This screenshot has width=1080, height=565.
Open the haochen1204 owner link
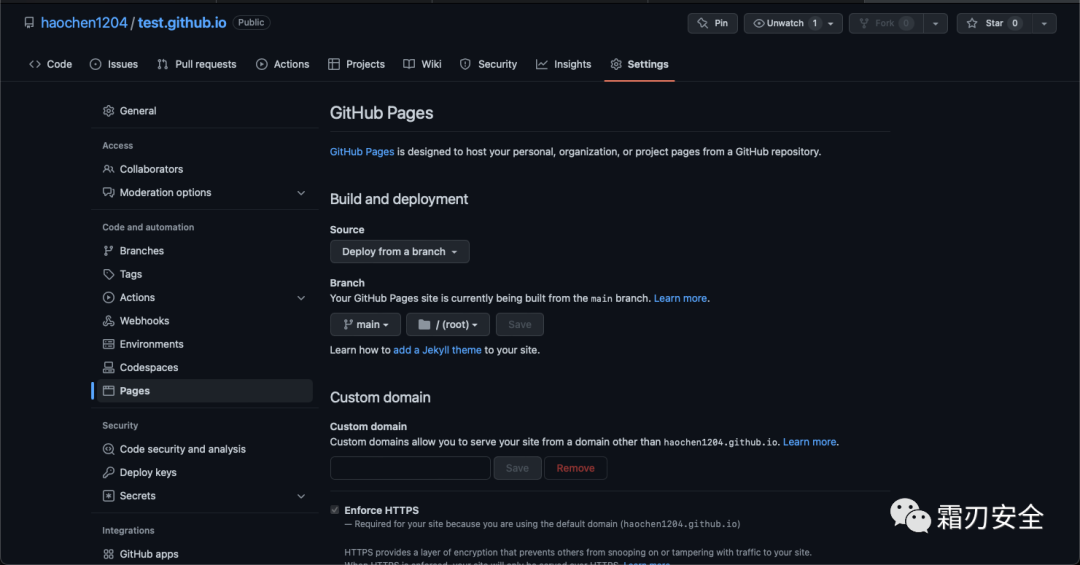(x=84, y=23)
